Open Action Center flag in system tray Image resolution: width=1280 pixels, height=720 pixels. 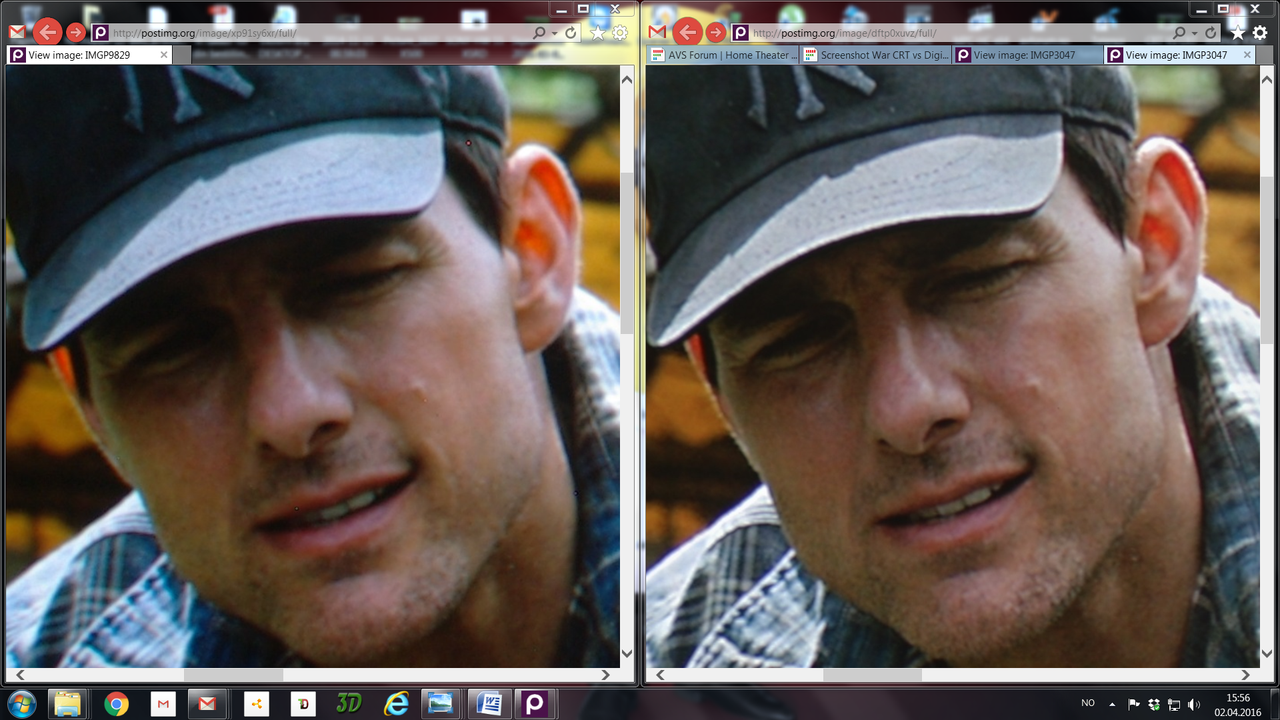click(x=1134, y=704)
